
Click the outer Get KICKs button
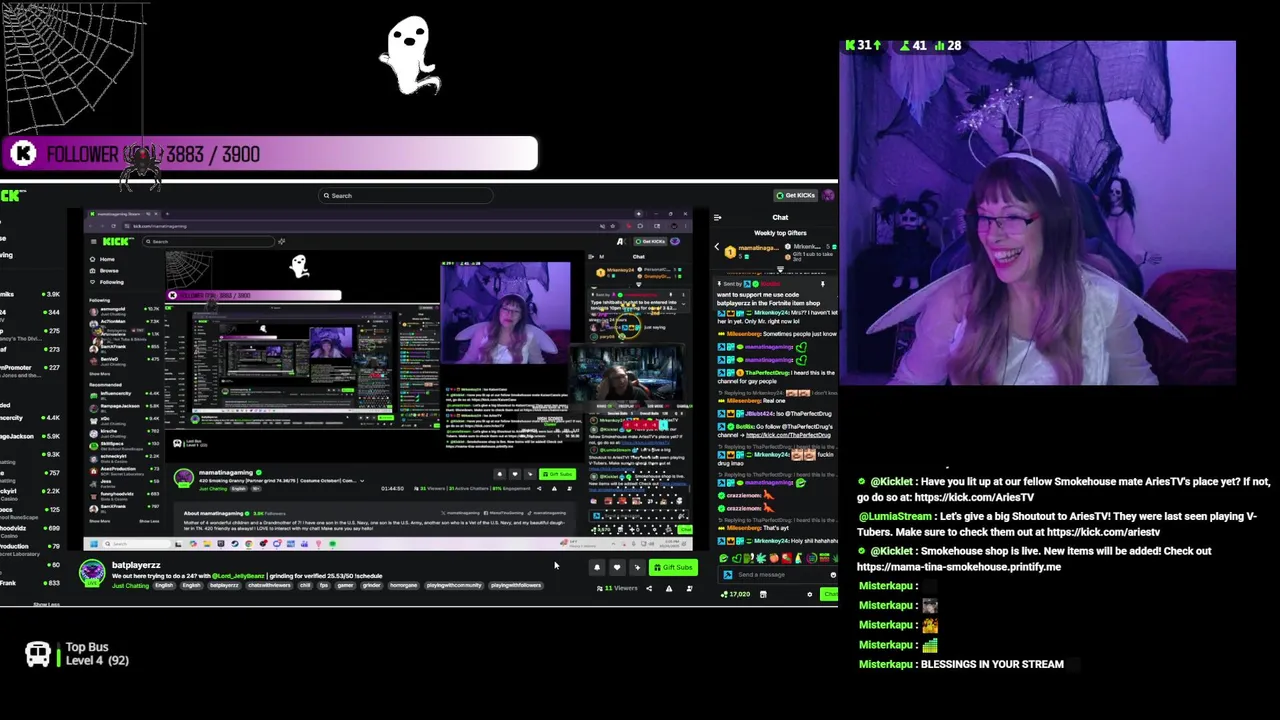click(x=797, y=195)
